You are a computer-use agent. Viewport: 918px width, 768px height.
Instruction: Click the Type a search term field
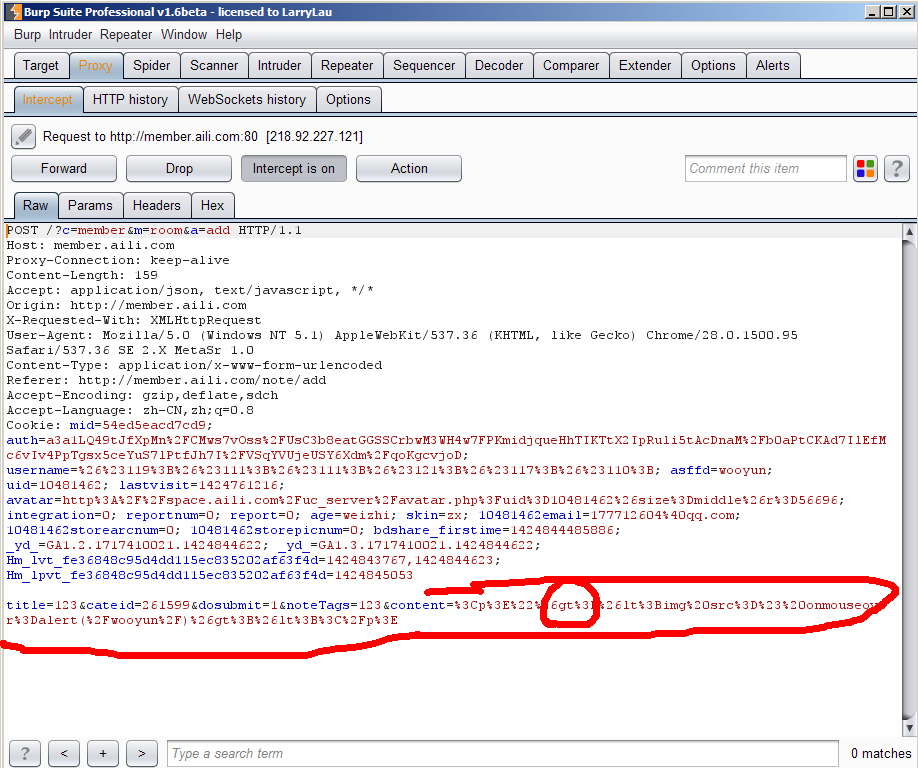(x=502, y=753)
